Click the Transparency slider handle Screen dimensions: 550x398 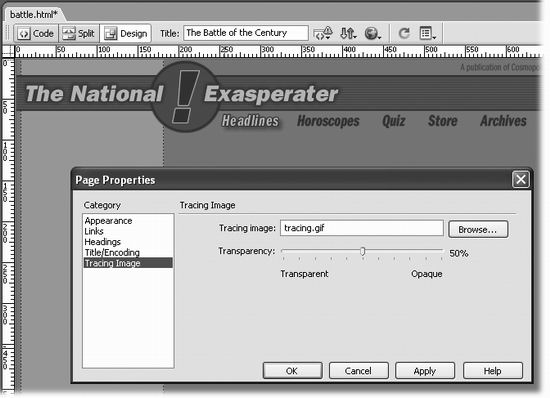[x=362, y=251]
